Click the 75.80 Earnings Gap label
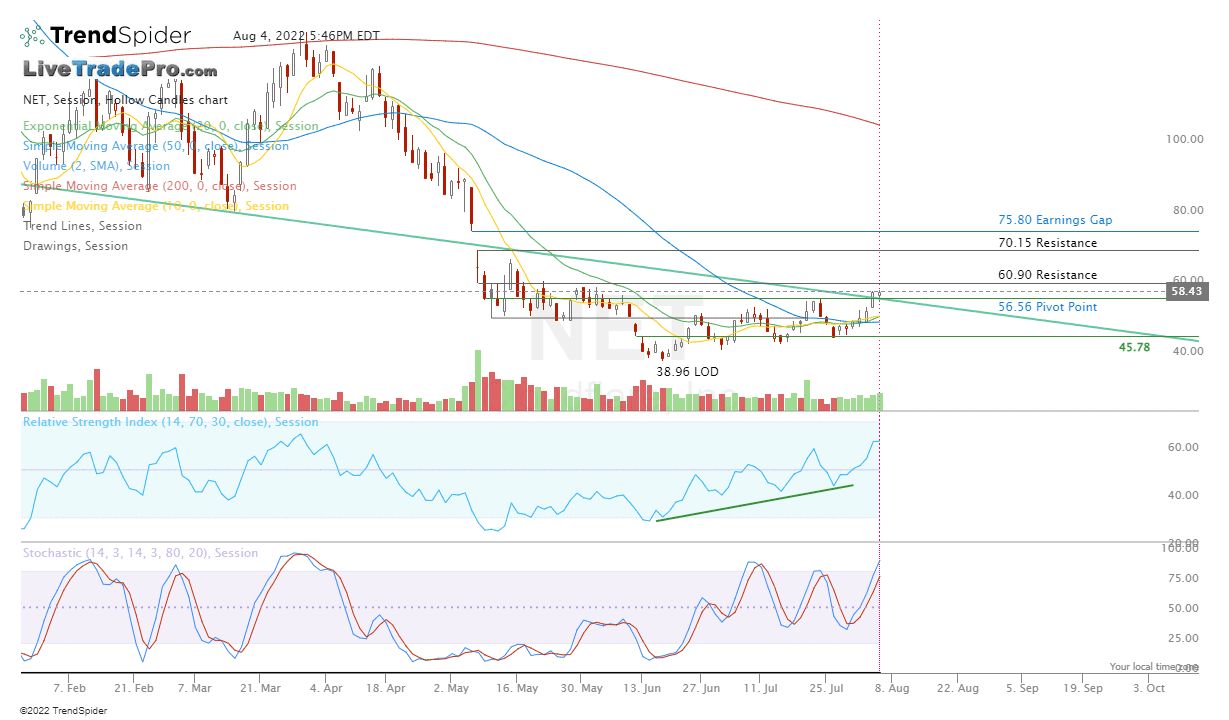Screen dimensions: 1229x720 [x=1054, y=220]
